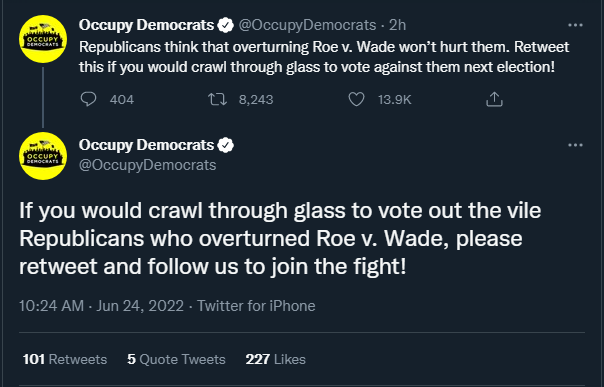The width and height of the screenshot is (604, 387).
Task: Click the Twitter for iPhone source link
Action: point(256,306)
